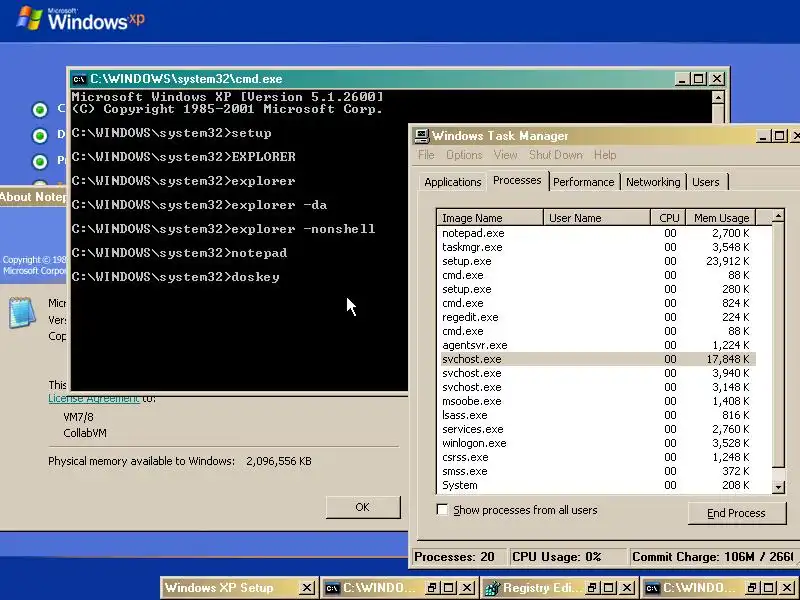Restore the Registry Editor minimized window
800x600 pixels.
(592, 588)
